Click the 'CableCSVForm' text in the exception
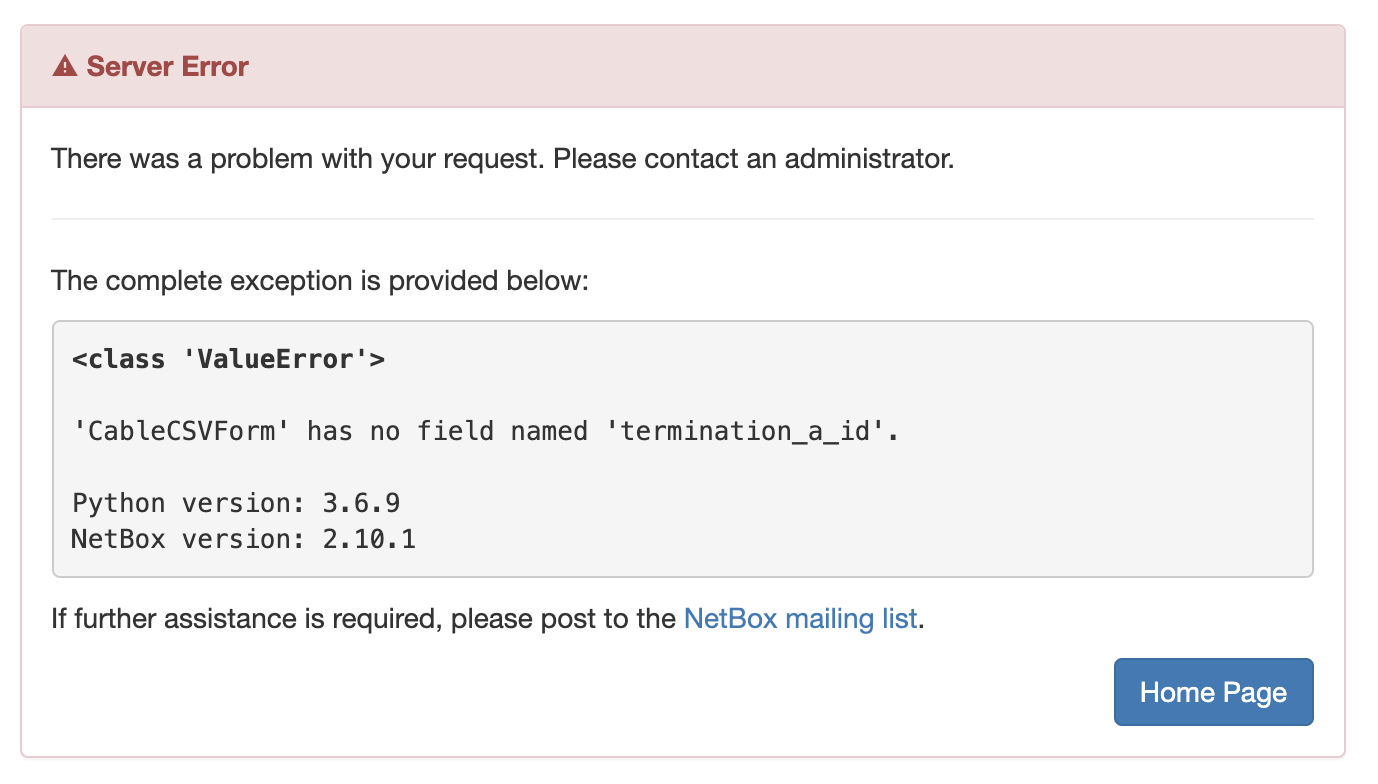The height and width of the screenshot is (784, 1378). (x=182, y=431)
